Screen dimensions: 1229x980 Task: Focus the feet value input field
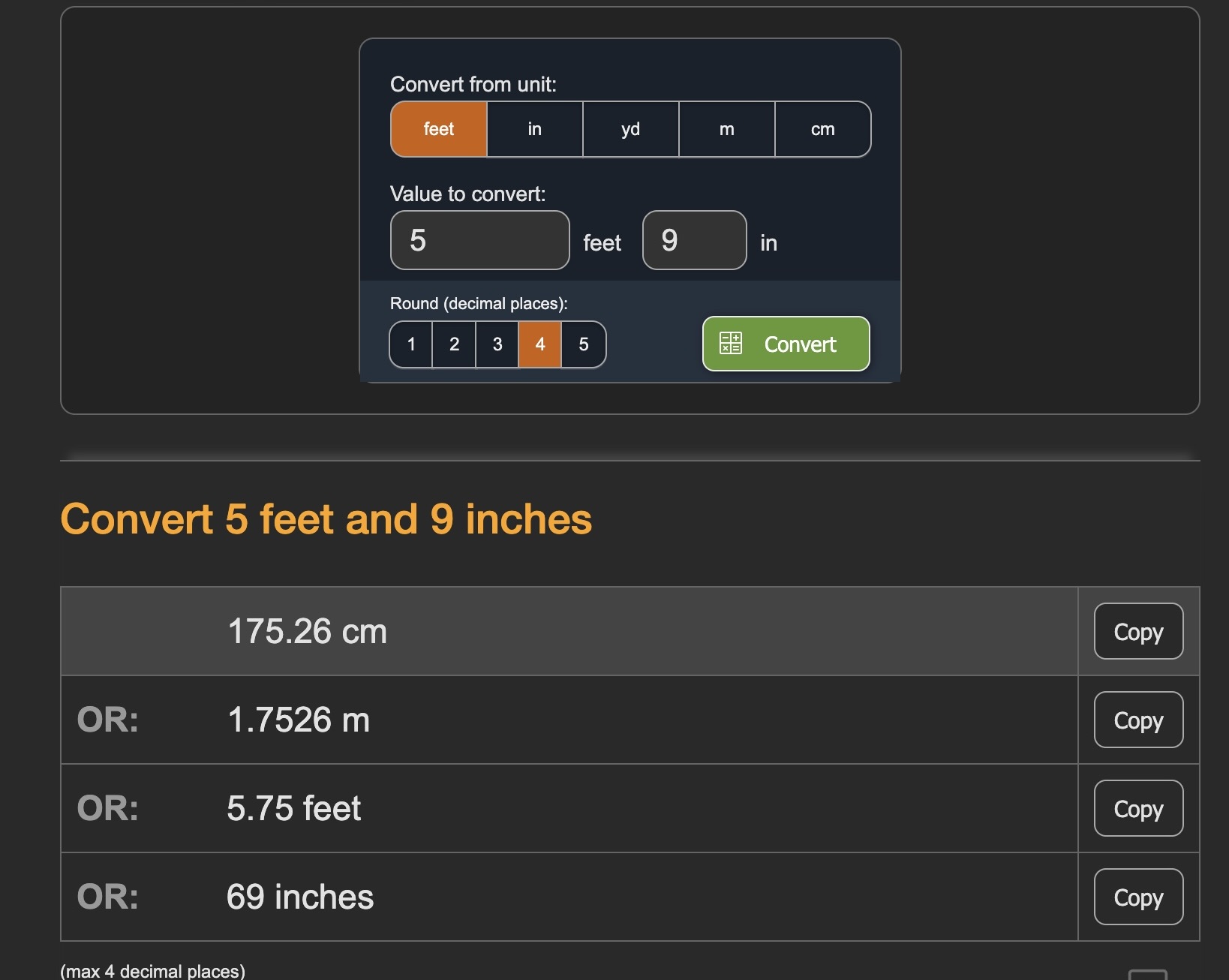tap(479, 240)
